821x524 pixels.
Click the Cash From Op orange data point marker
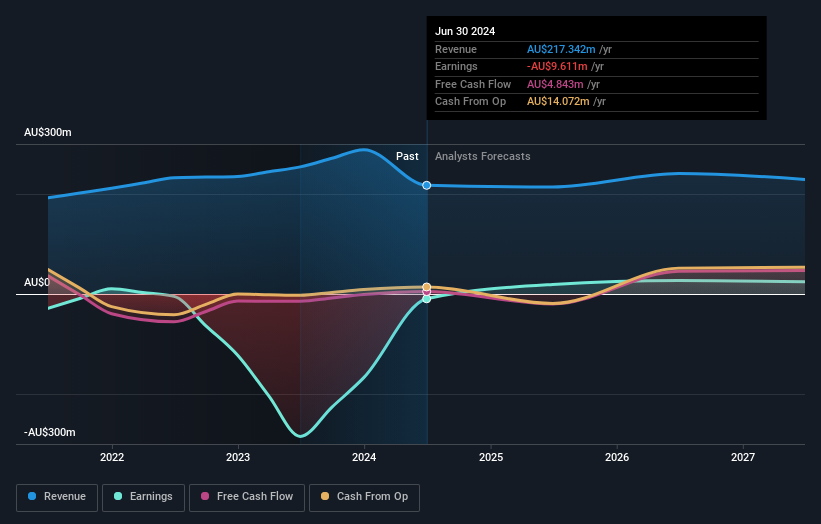point(427,287)
